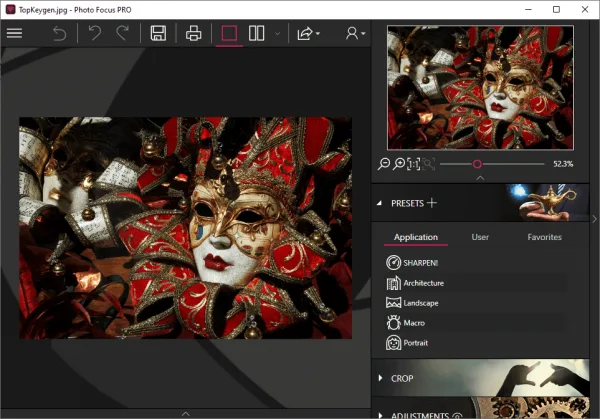Viewport: 600px width, 419px height.
Task: Collapse the PRESETS section triangle
Action: (379, 203)
